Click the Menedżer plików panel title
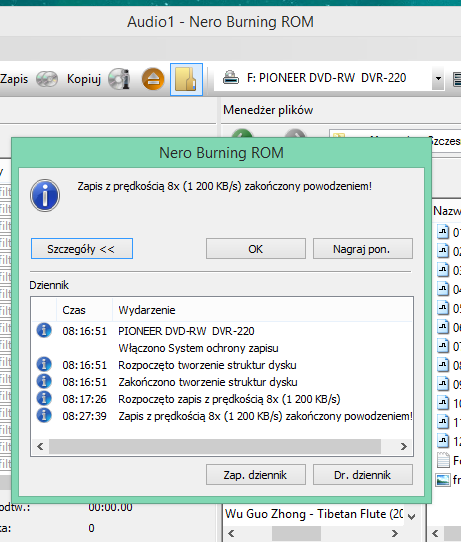461x542 pixels. (268, 110)
